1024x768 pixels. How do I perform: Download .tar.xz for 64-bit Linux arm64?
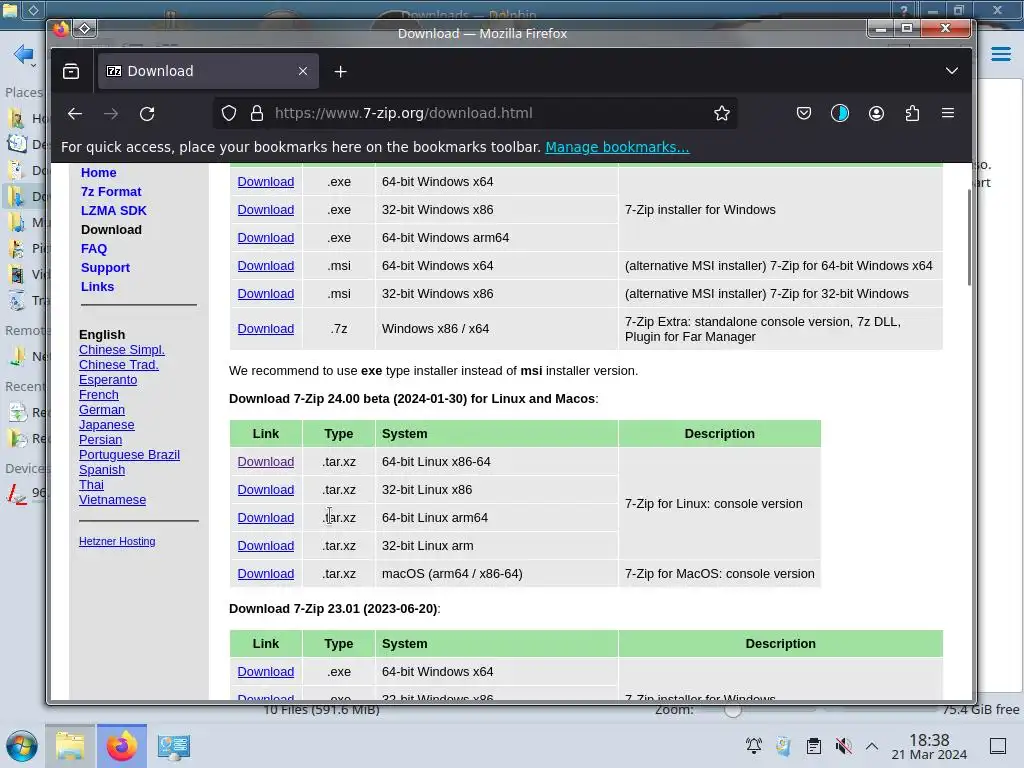(x=266, y=518)
